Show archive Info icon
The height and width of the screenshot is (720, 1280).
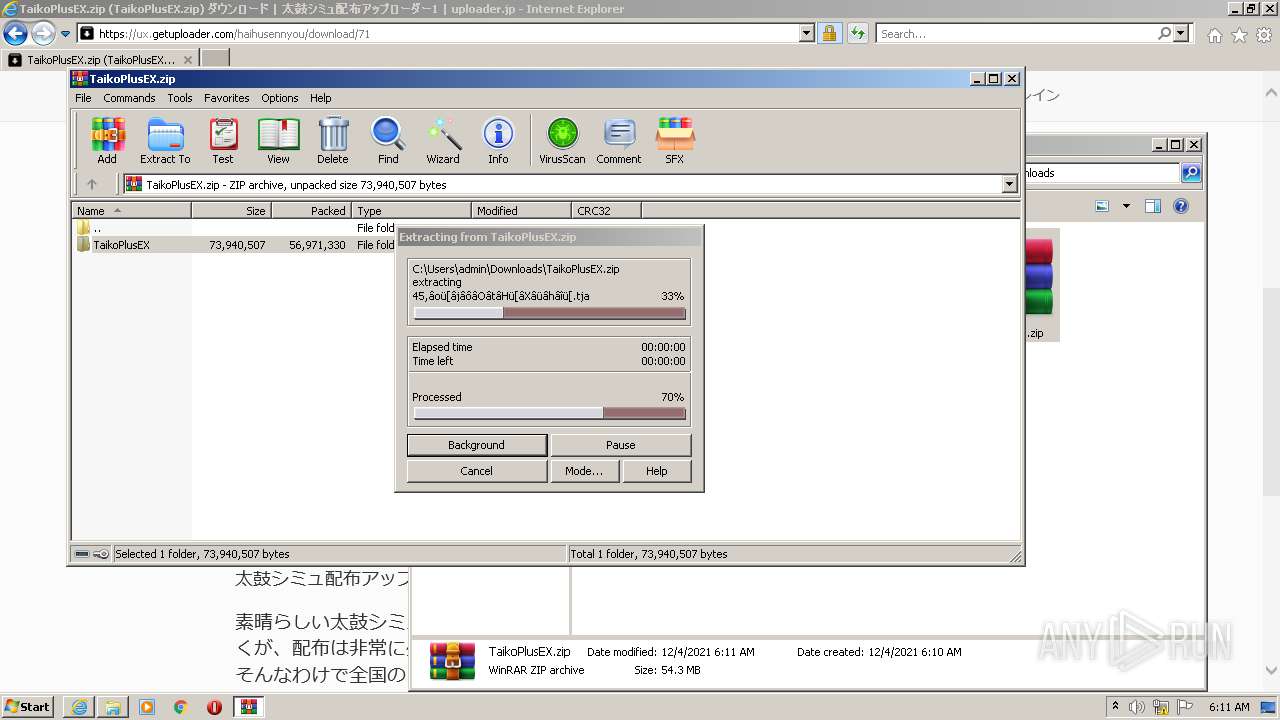point(498,140)
